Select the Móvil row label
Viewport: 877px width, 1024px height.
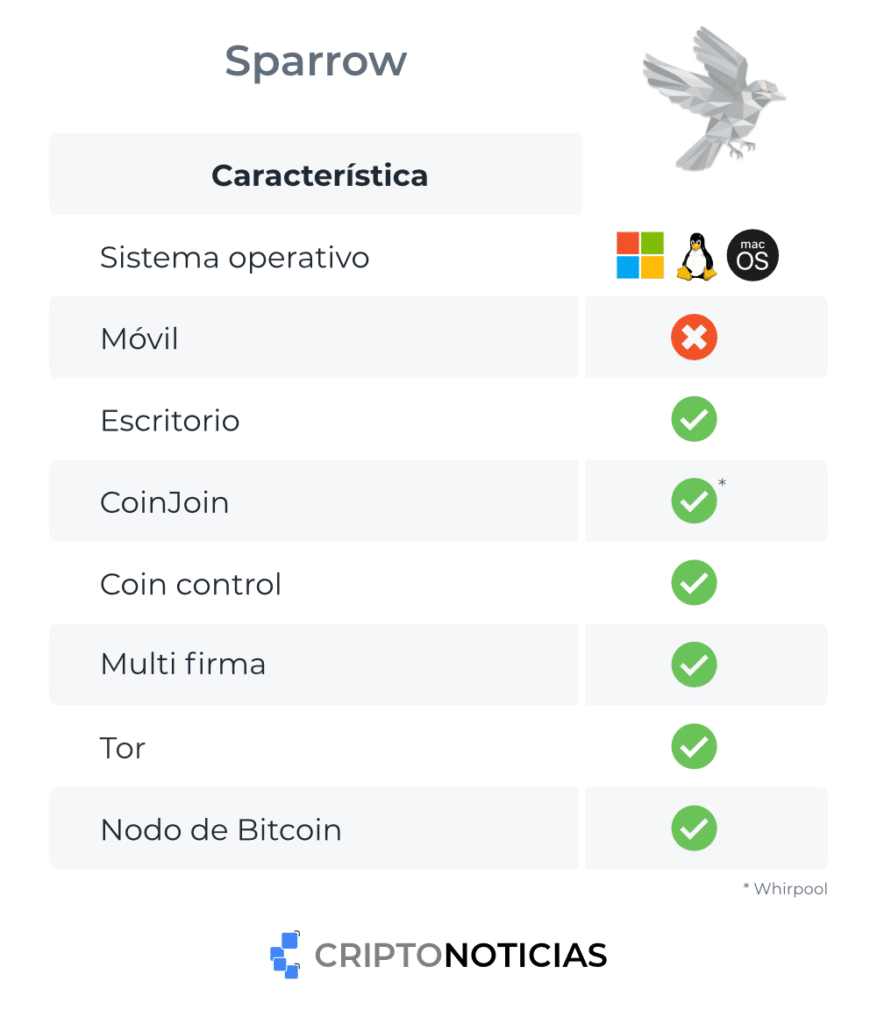coord(139,339)
